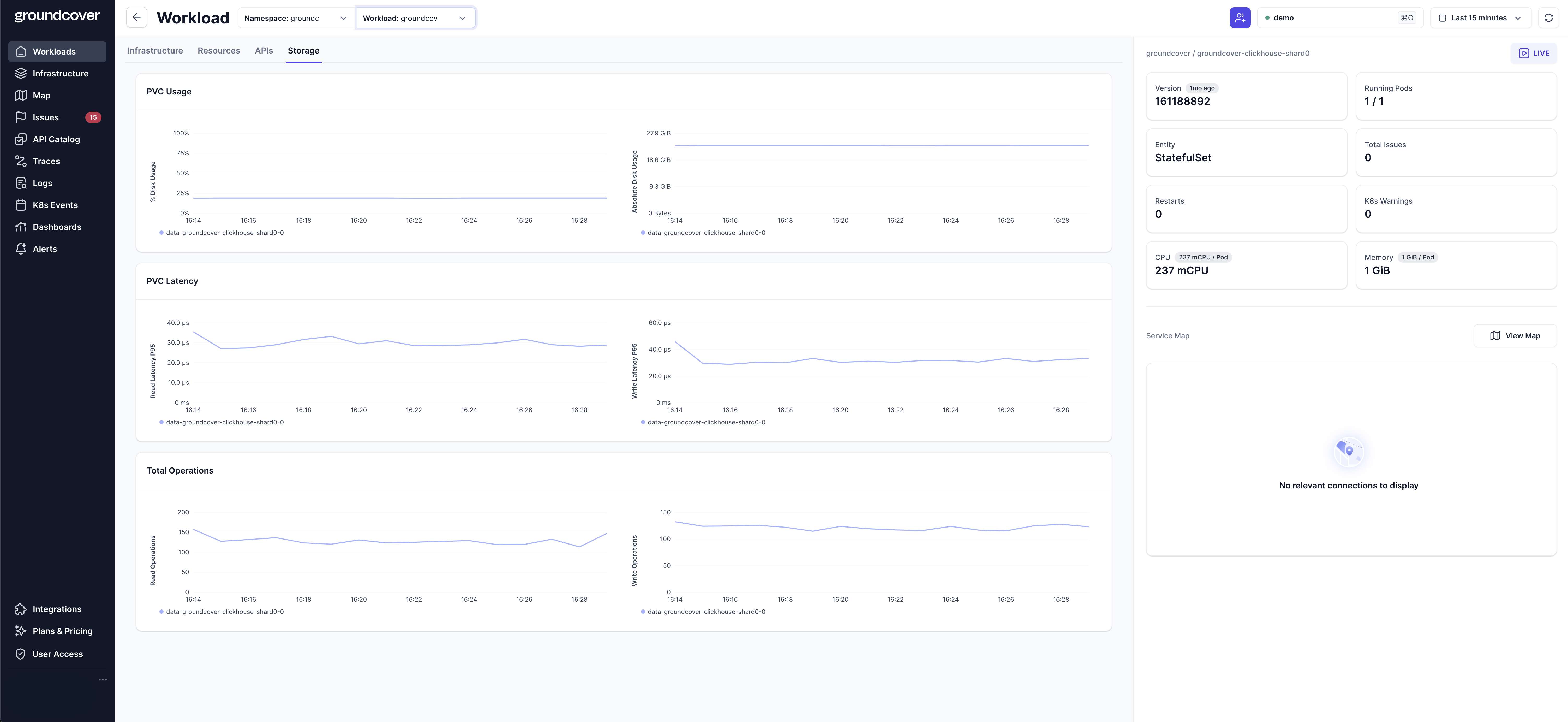
Task: Open Traces from the sidebar
Action: click(x=46, y=161)
